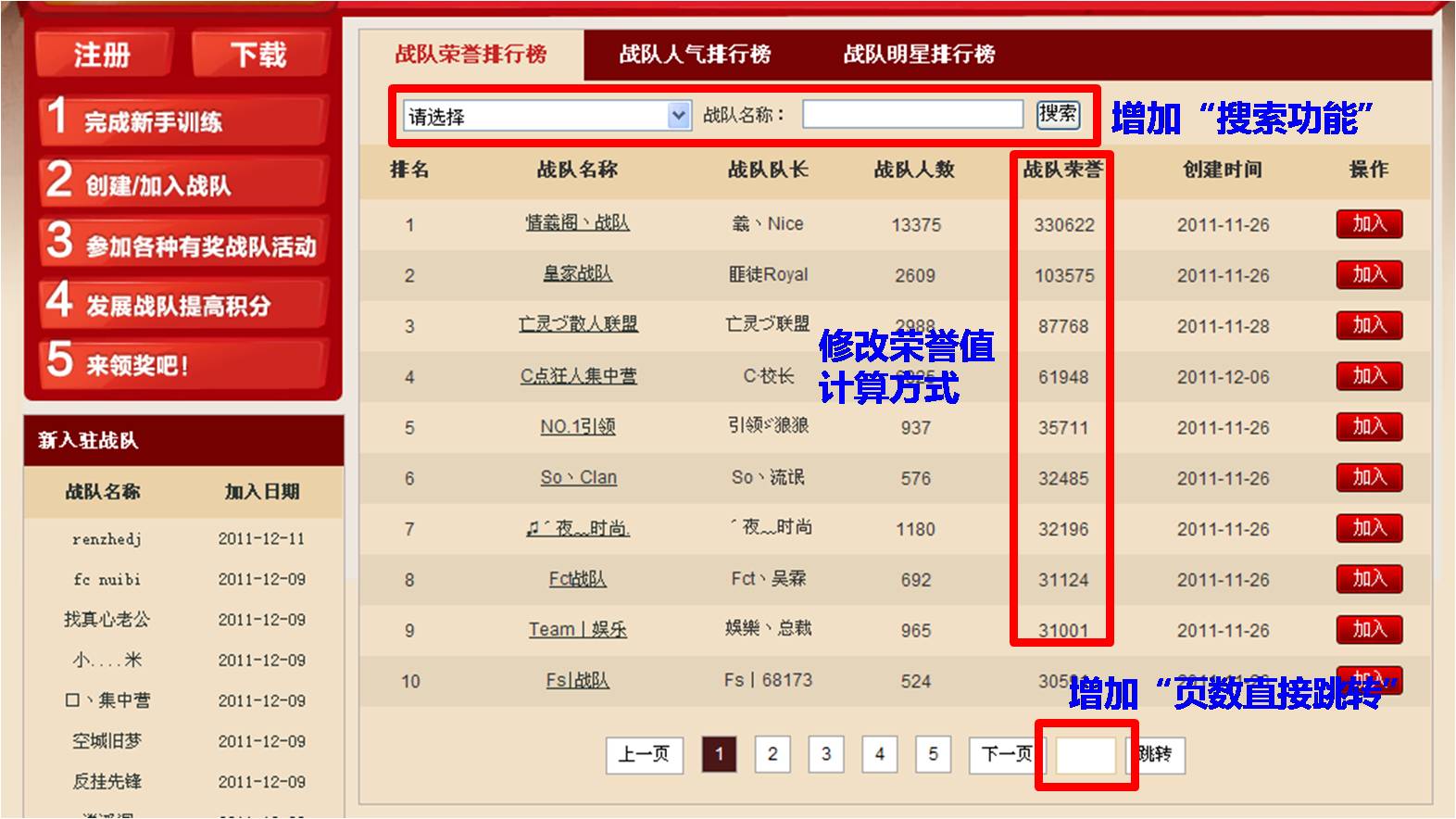The height and width of the screenshot is (819, 1456).
Task: Open the Fc战队 team link
Action: [577, 579]
